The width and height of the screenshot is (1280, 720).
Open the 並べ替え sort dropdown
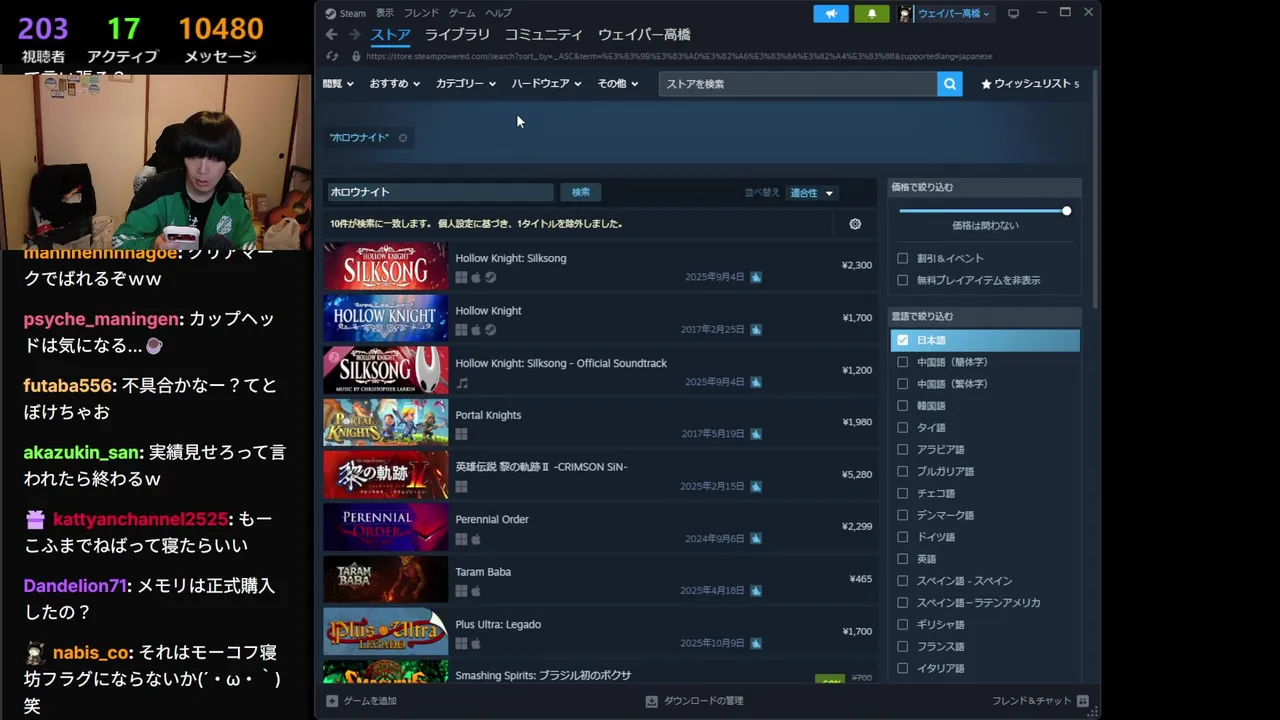coord(811,193)
